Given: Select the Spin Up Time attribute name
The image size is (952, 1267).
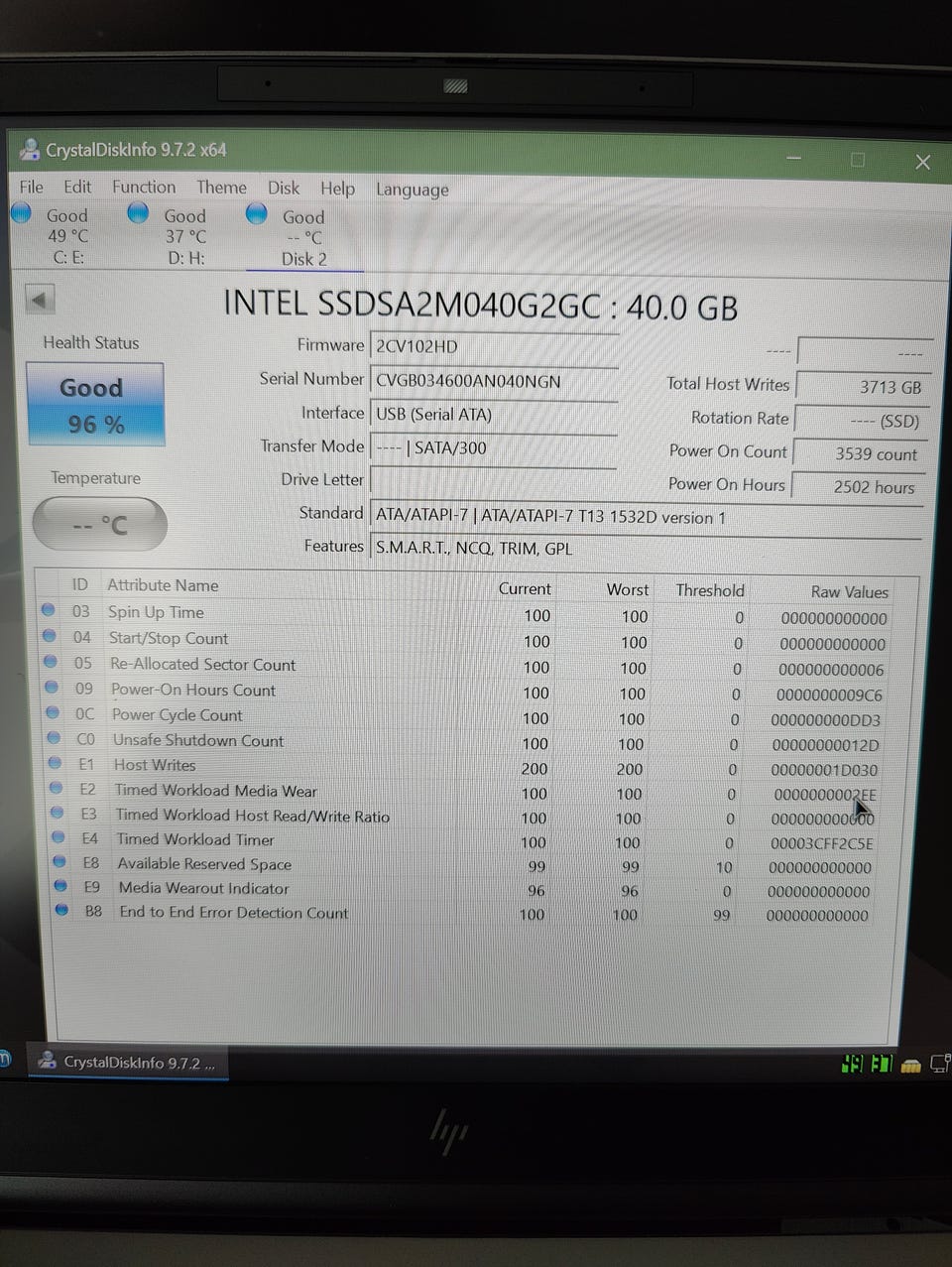Looking at the screenshot, I should pyautogui.click(x=156, y=612).
